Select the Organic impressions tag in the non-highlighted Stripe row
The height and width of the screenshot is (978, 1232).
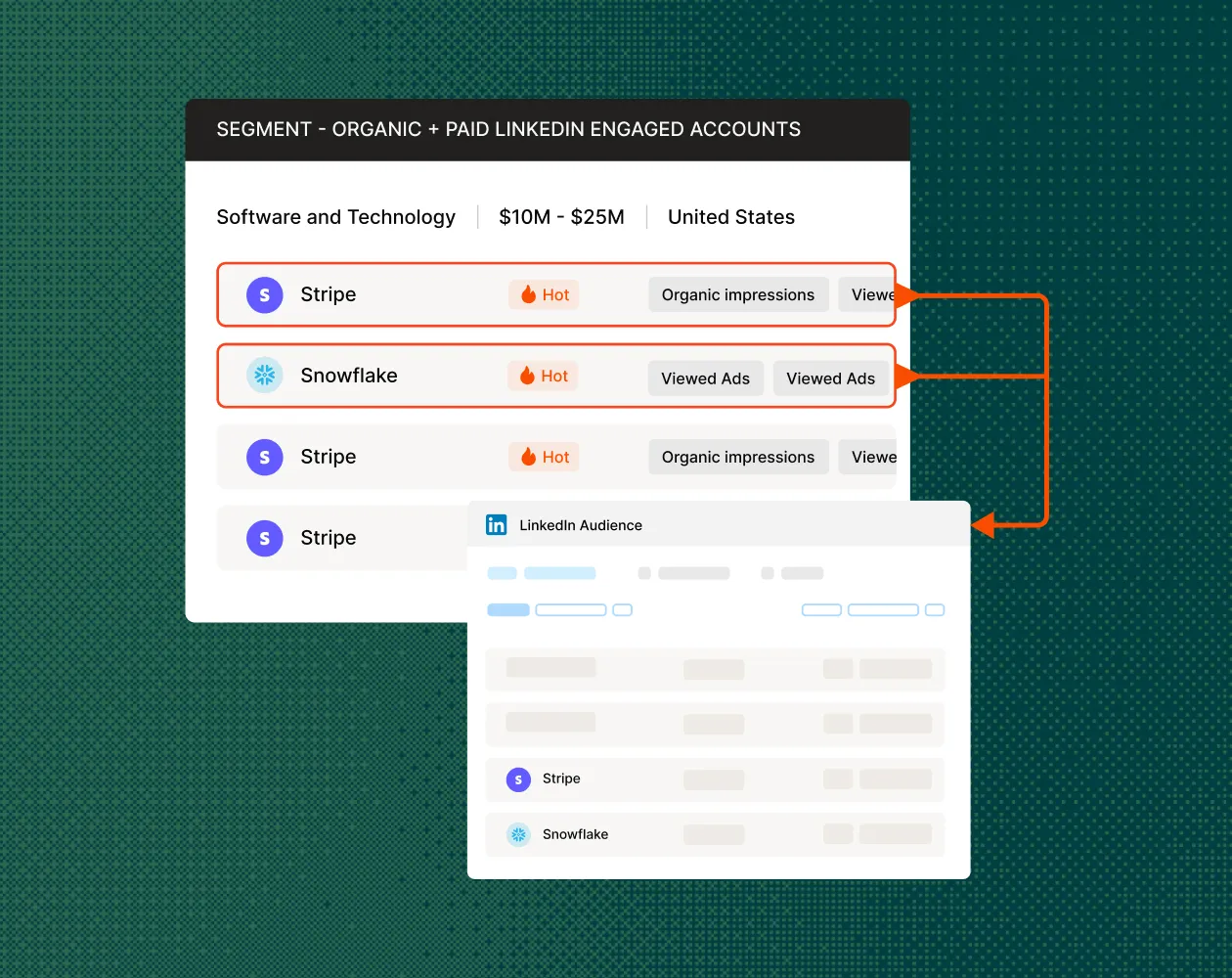click(x=738, y=457)
